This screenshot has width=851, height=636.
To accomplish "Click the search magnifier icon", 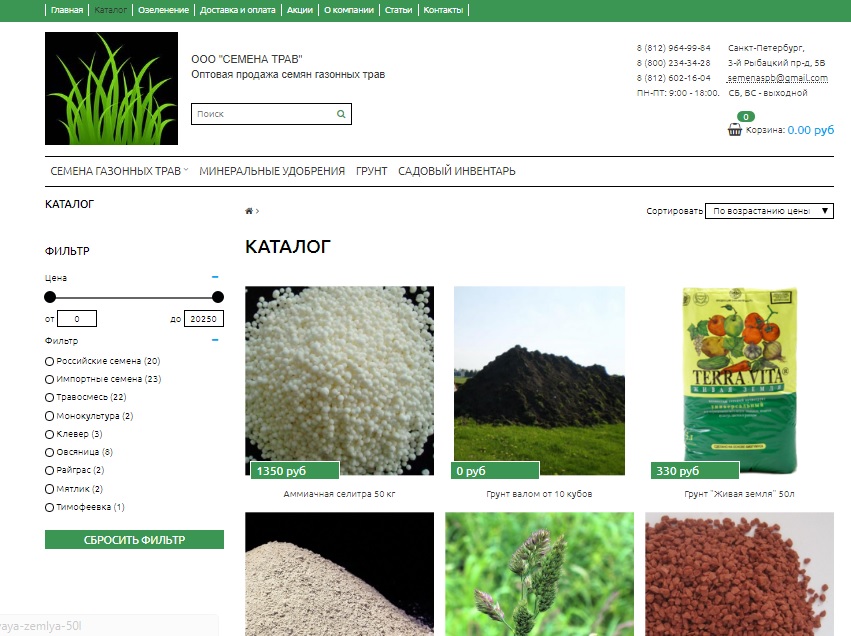I will tap(341, 114).
